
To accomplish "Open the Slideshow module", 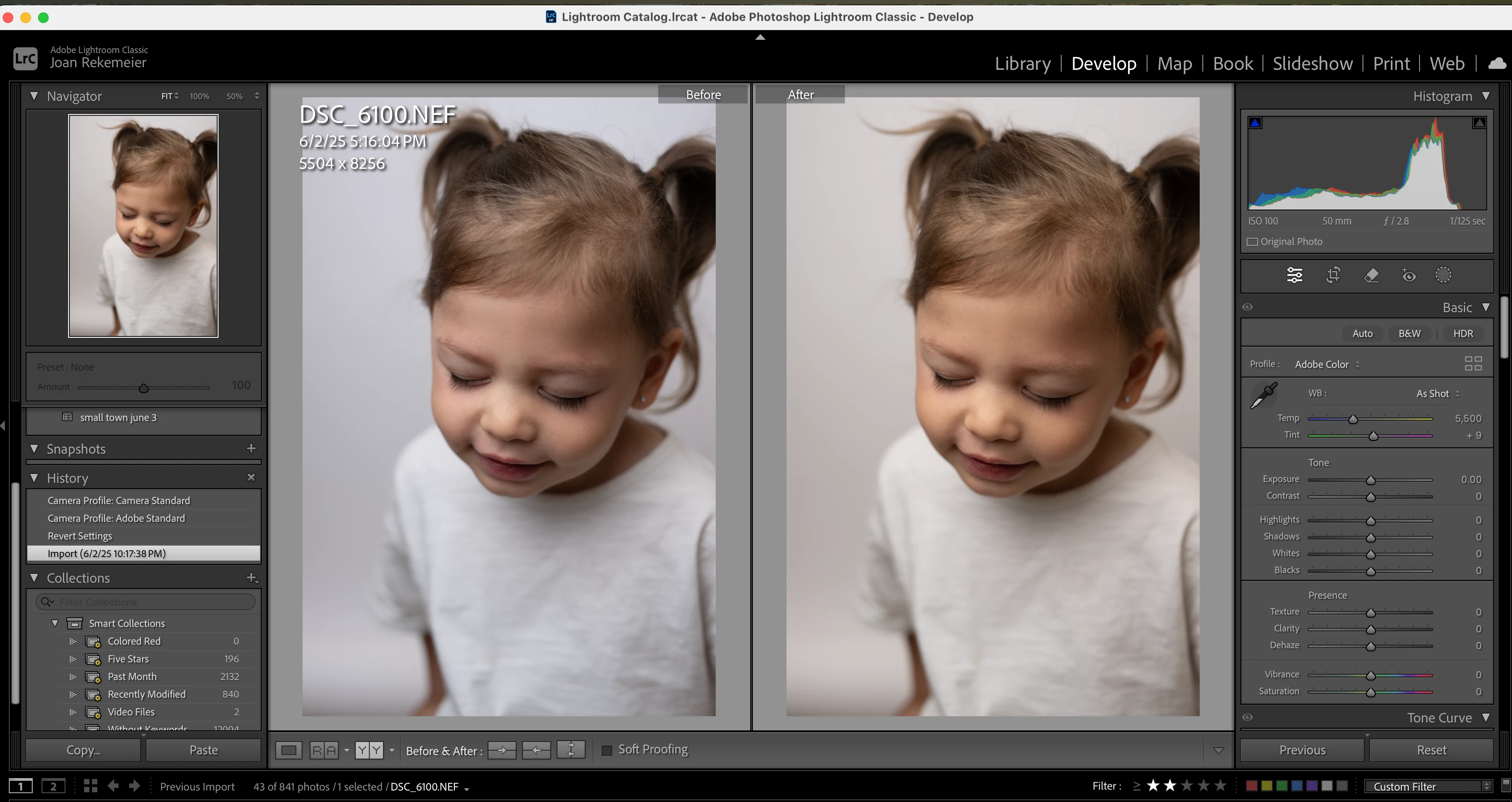I will click(1312, 63).
